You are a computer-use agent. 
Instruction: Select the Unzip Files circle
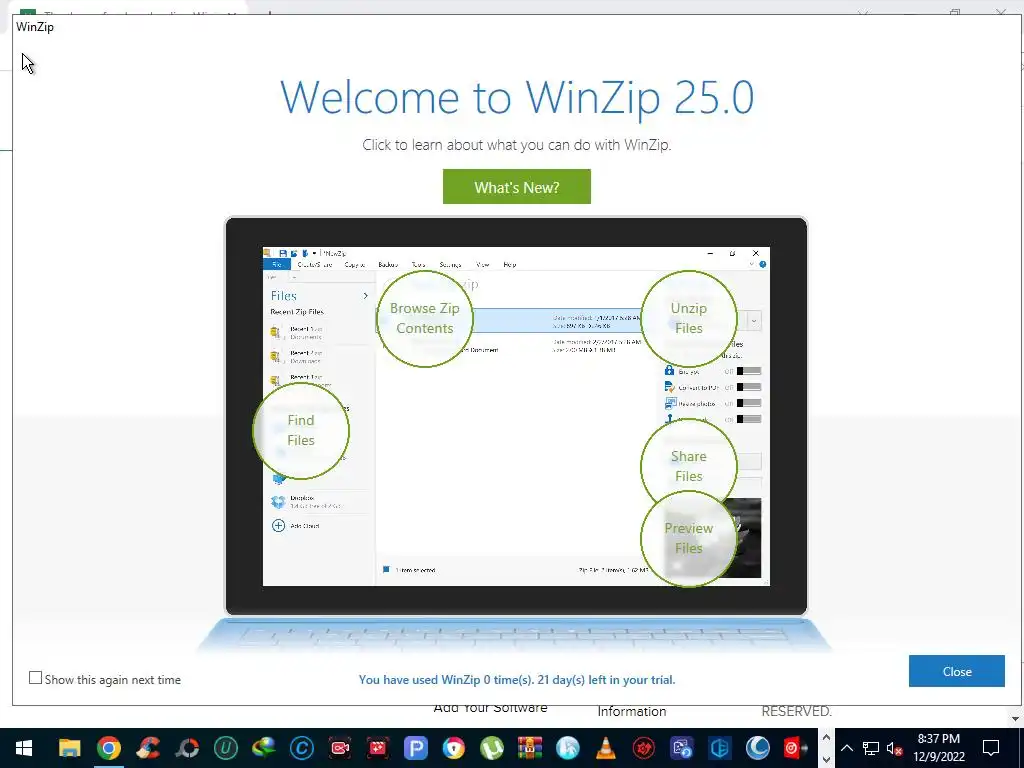pos(688,318)
